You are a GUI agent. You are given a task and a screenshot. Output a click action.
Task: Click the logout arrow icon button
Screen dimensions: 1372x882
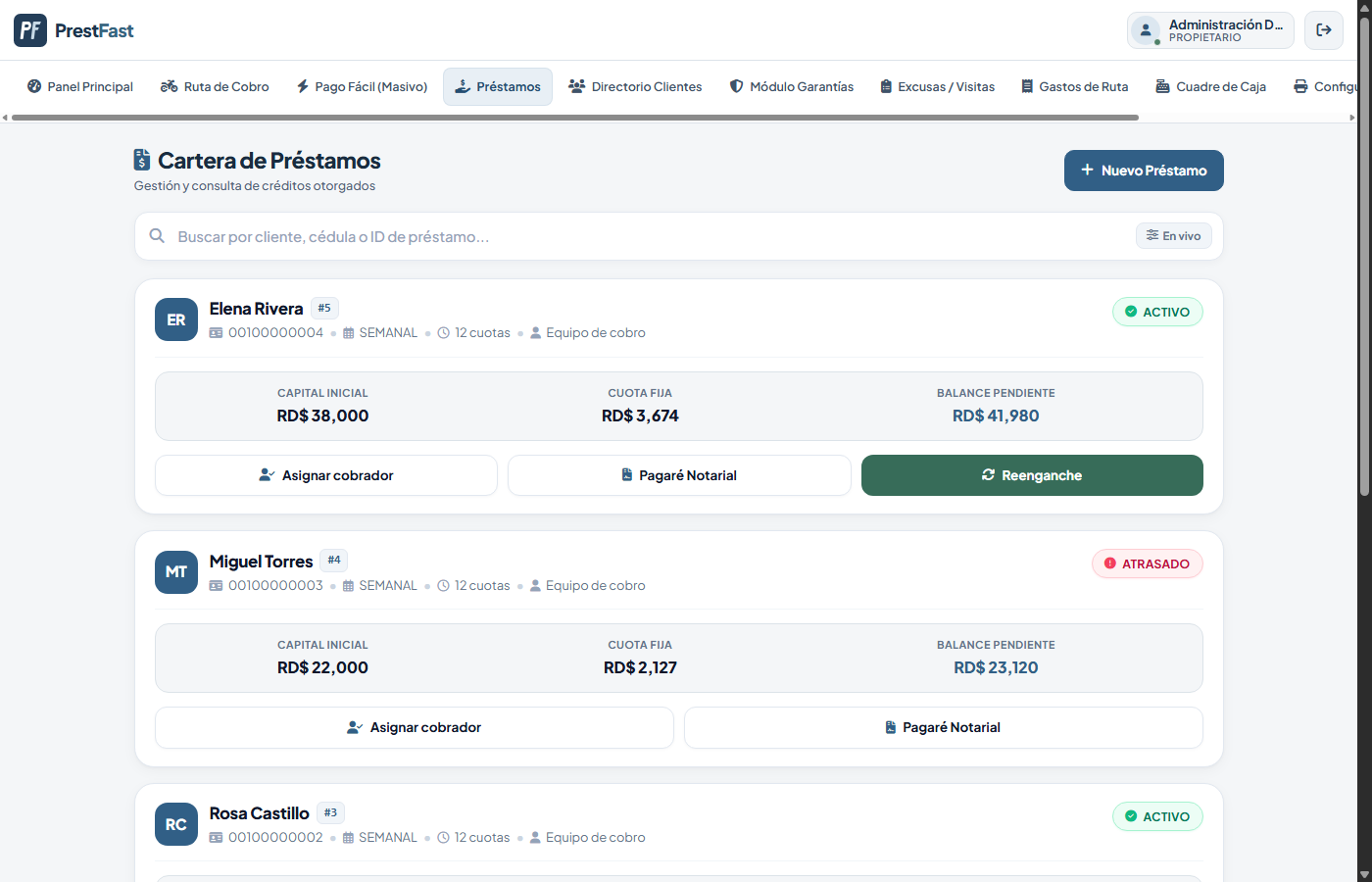(1324, 30)
